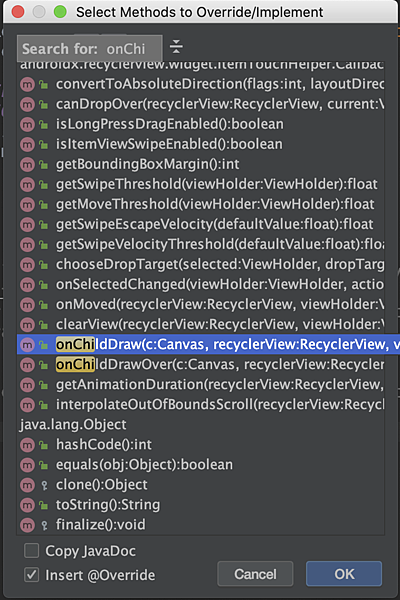The height and width of the screenshot is (600, 400).
Task: Click method icon next to isLongPressDragEnabled
Action: (x=27, y=124)
